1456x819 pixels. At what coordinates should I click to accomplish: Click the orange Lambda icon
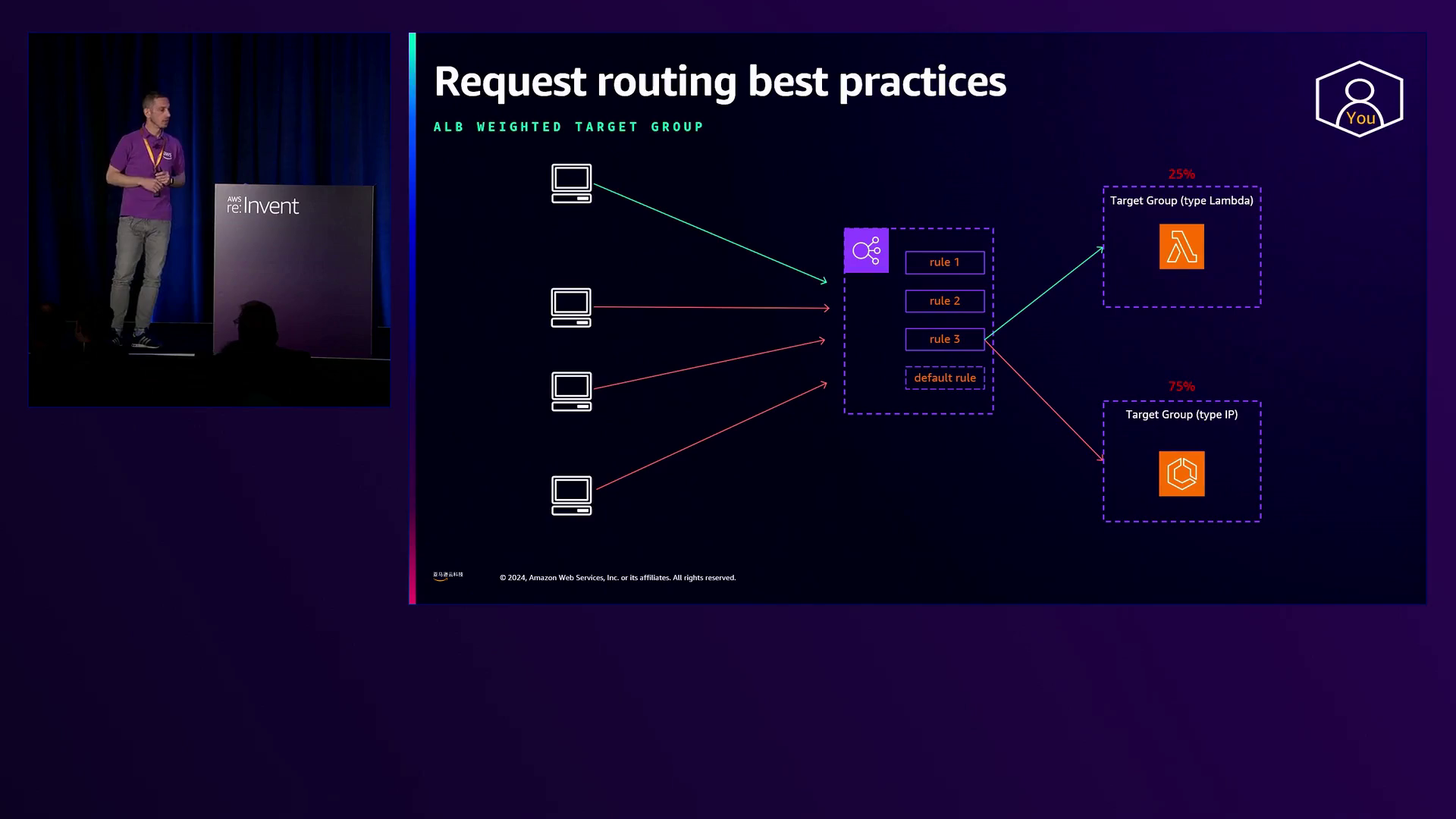point(1181,246)
